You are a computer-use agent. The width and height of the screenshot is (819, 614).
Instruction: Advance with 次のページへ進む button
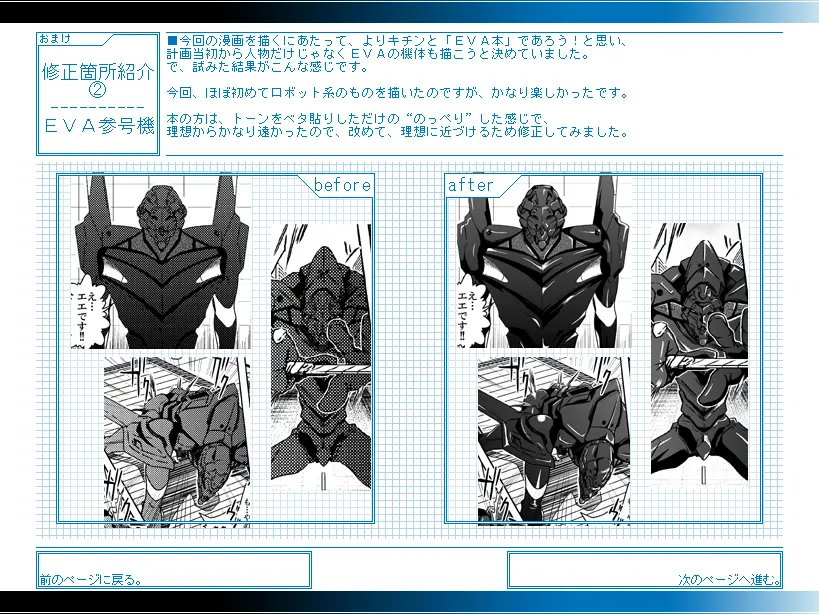(x=645, y=570)
